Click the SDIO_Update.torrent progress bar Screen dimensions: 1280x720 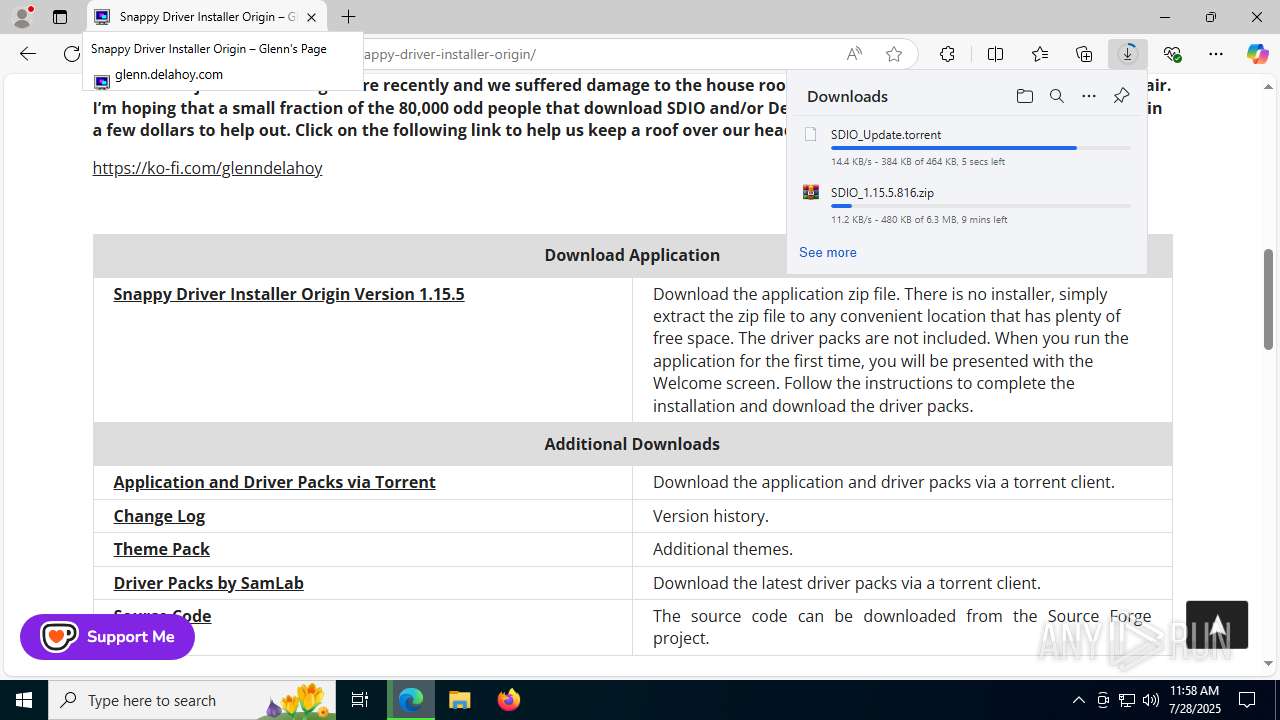[980, 148]
